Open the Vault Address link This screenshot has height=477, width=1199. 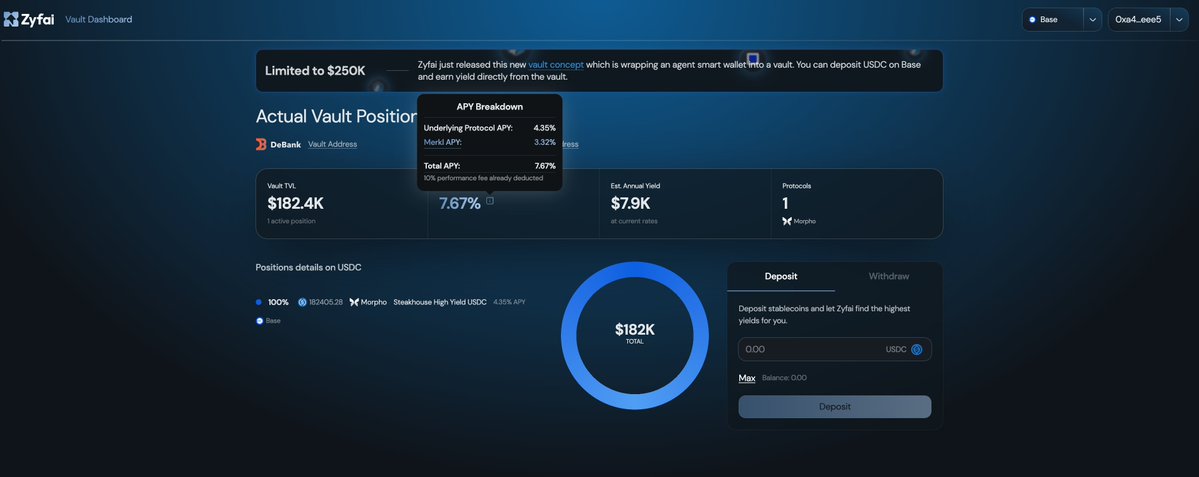pyautogui.click(x=332, y=144)
